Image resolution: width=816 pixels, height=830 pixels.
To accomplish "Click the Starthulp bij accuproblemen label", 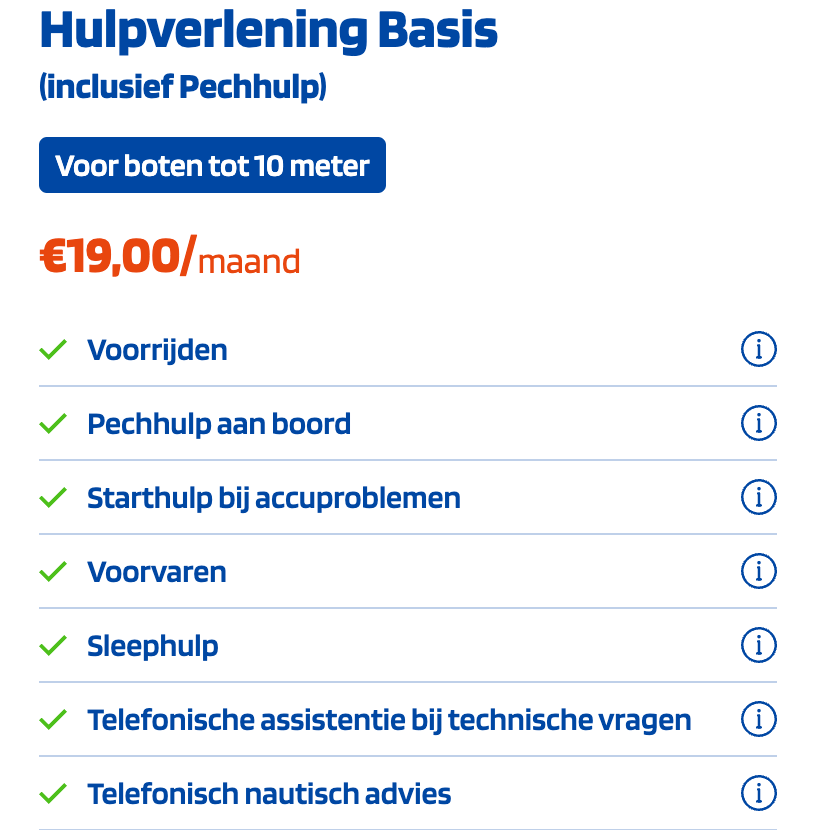I will coord(274,499).
